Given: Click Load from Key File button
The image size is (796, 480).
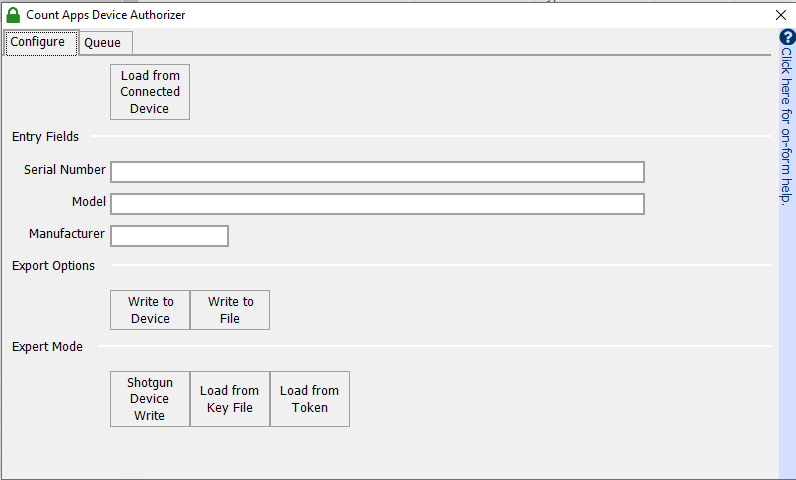Looking at the screenshot, I should [230, 399].
